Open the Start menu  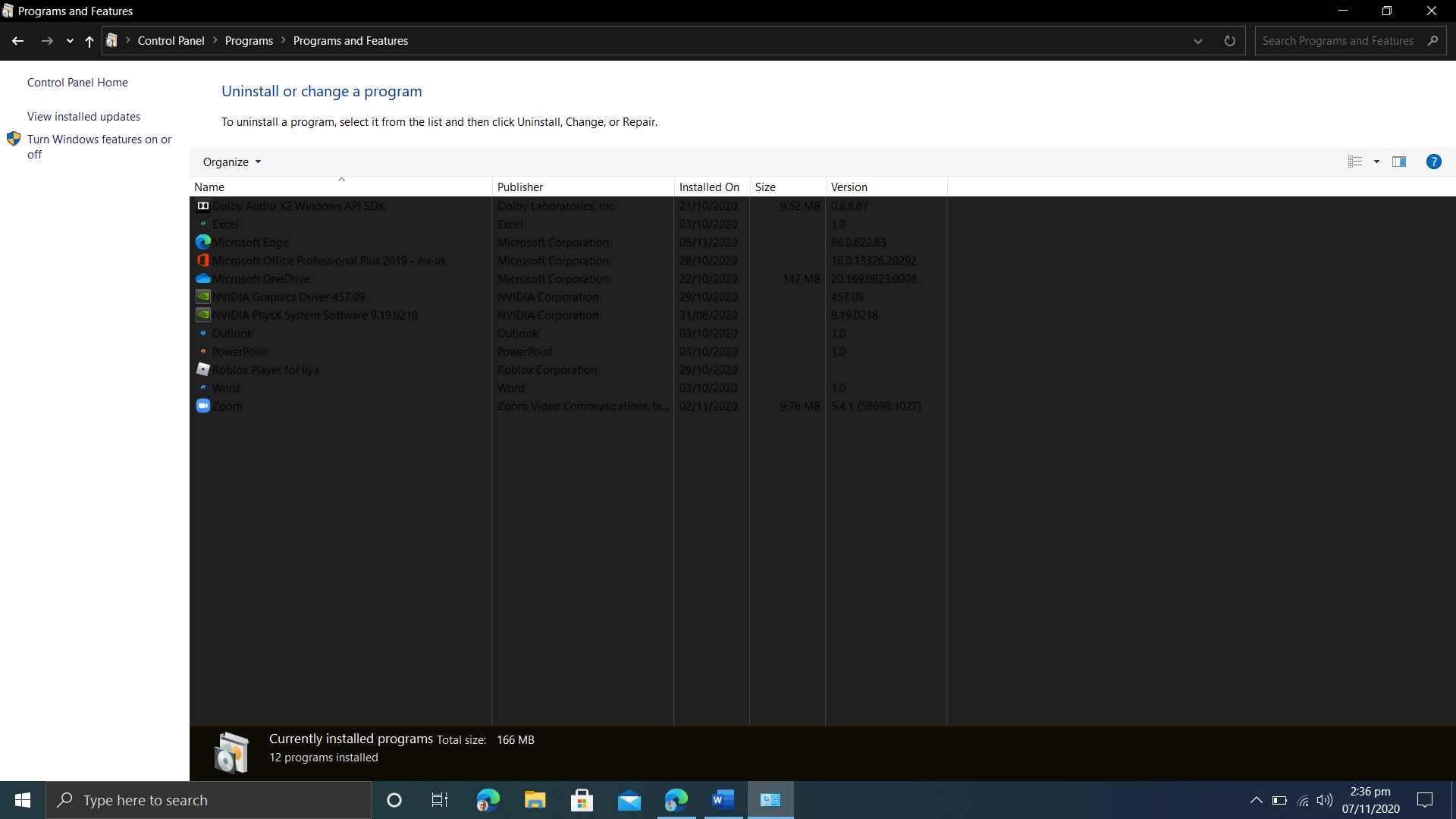[22, 800]
